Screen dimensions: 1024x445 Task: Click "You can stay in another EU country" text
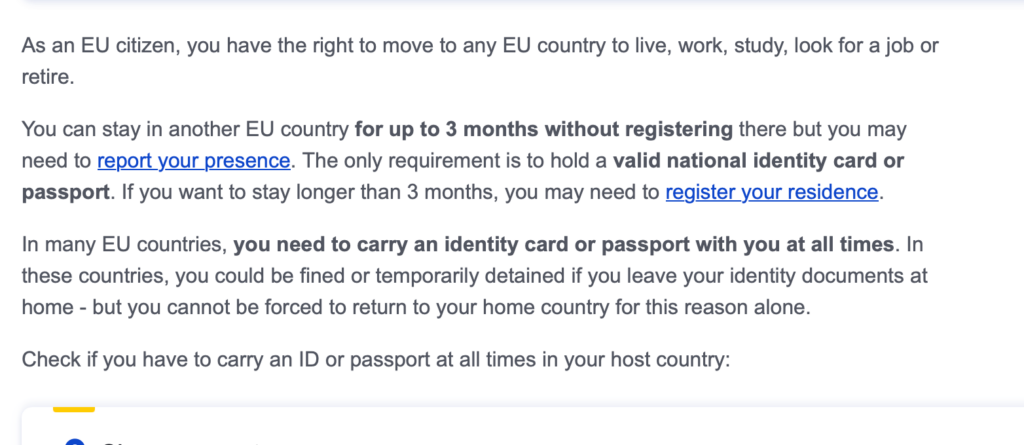point(185,129)
